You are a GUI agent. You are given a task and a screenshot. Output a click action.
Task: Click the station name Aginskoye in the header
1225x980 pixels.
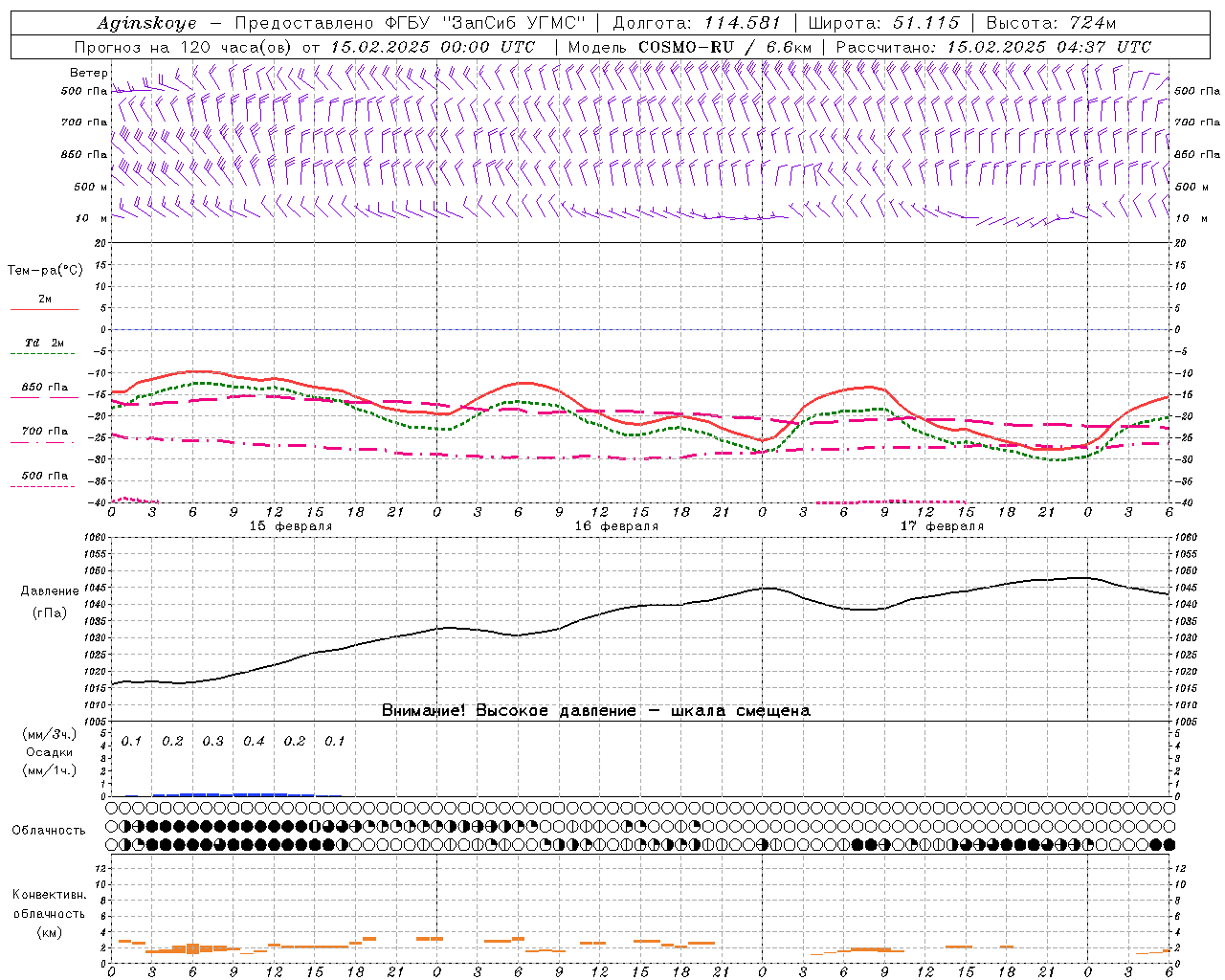point(146,23)
